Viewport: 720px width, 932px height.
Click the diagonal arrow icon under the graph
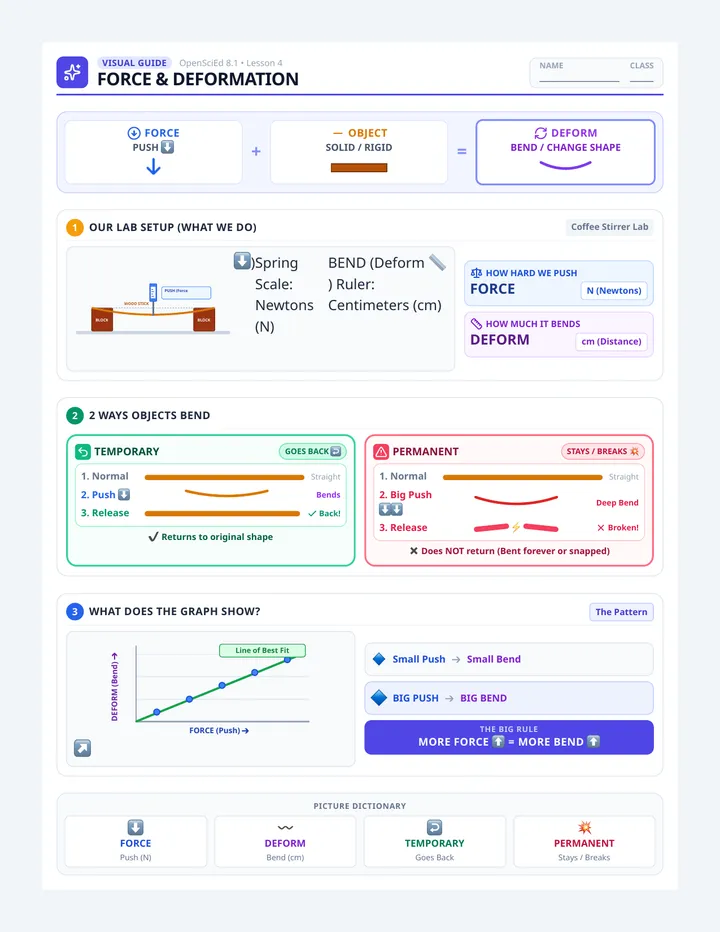pos(83,748)
